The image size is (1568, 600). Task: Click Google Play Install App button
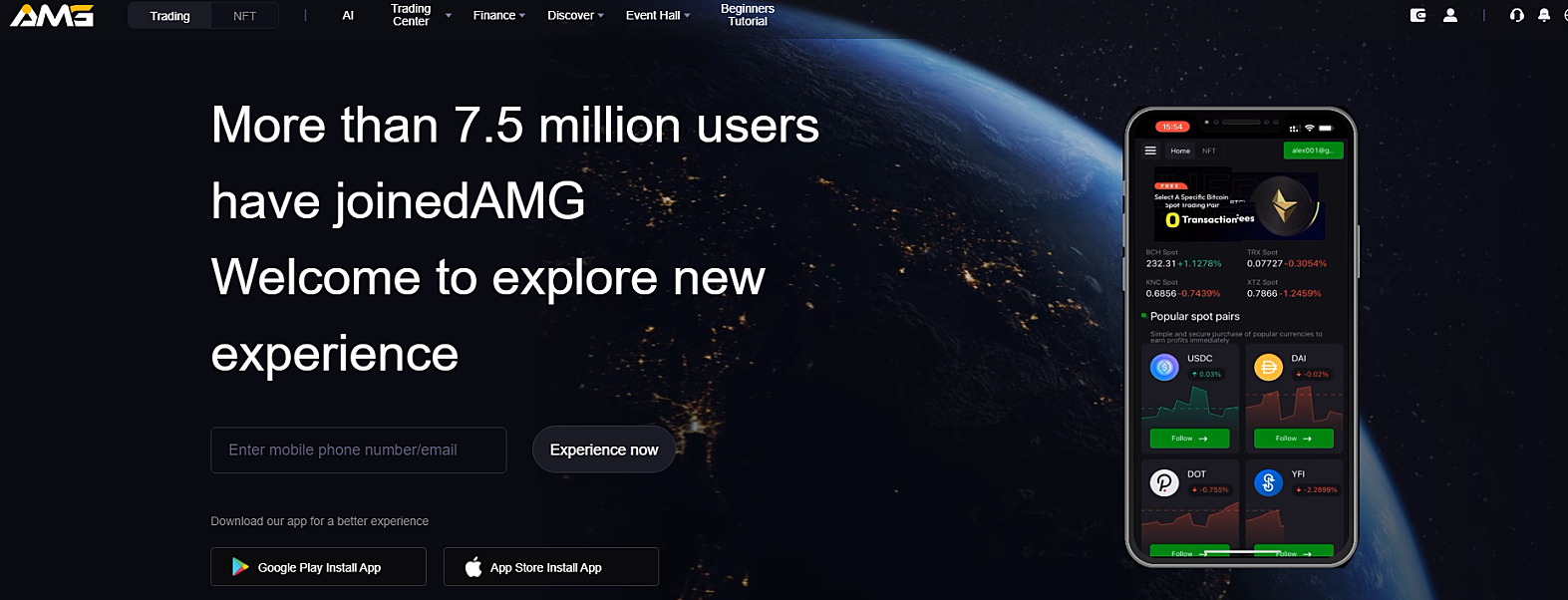click(319, 567)
